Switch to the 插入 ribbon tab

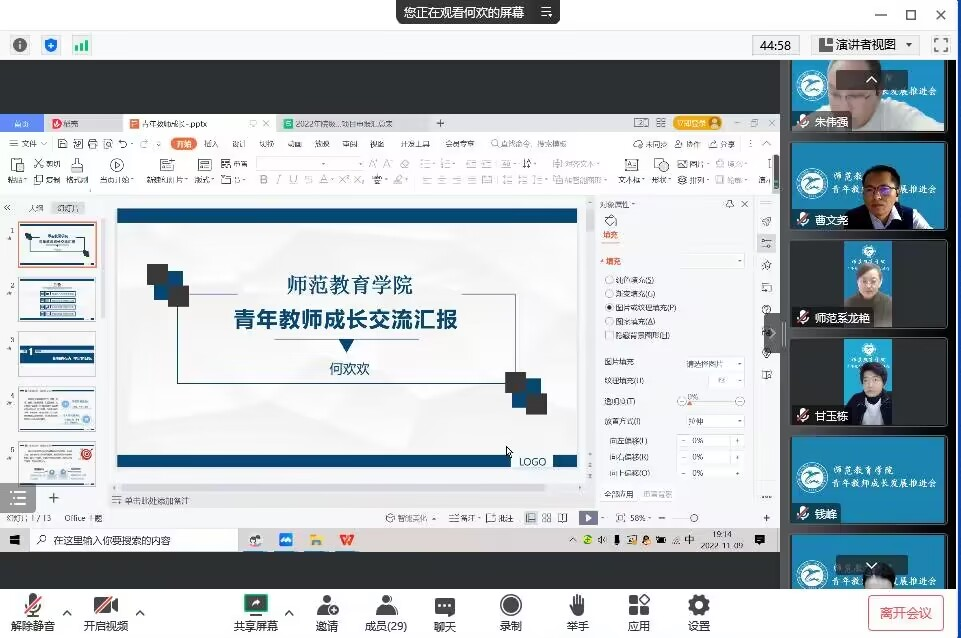coord(211,144)
